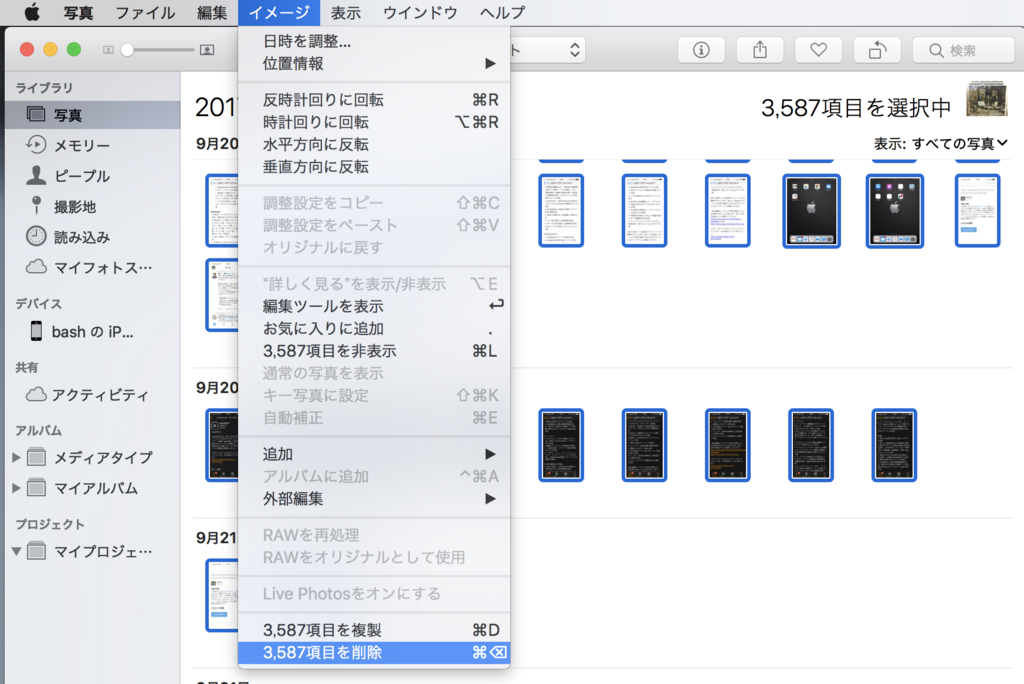Click the heart Favorite toolbar icon

click(818, 50)
